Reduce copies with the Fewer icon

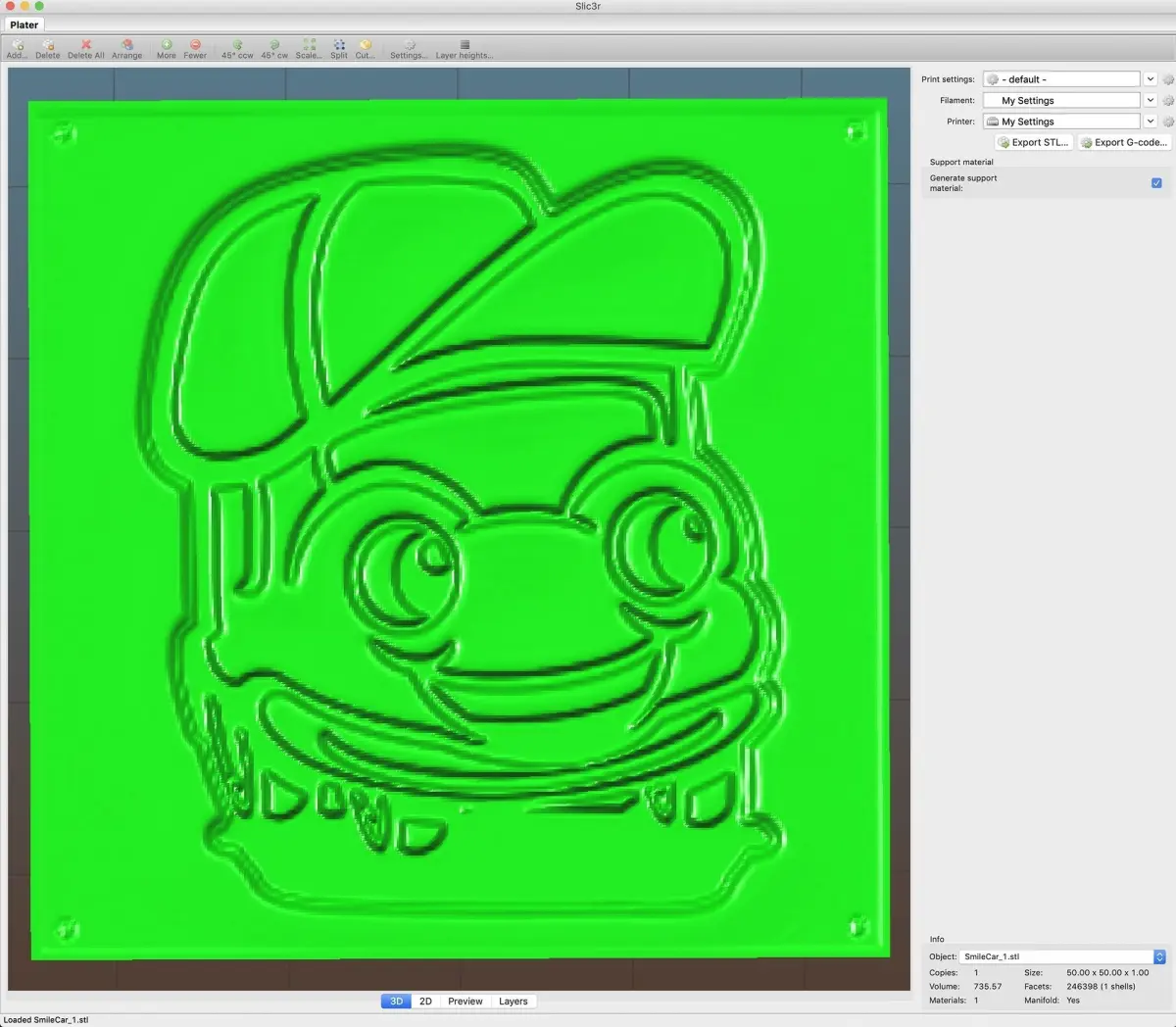(195, 49)
